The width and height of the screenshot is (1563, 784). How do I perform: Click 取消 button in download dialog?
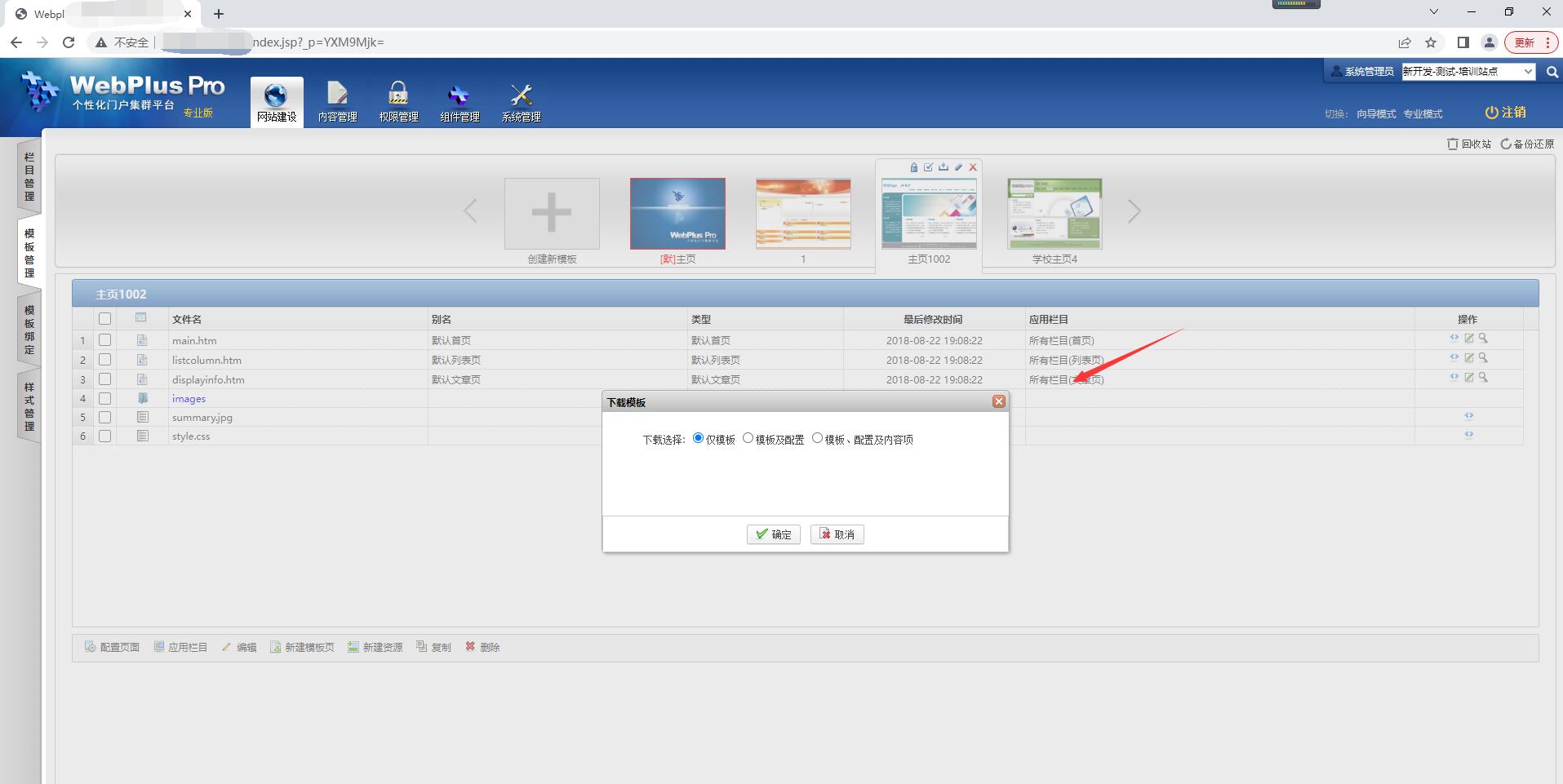(837, 534)
